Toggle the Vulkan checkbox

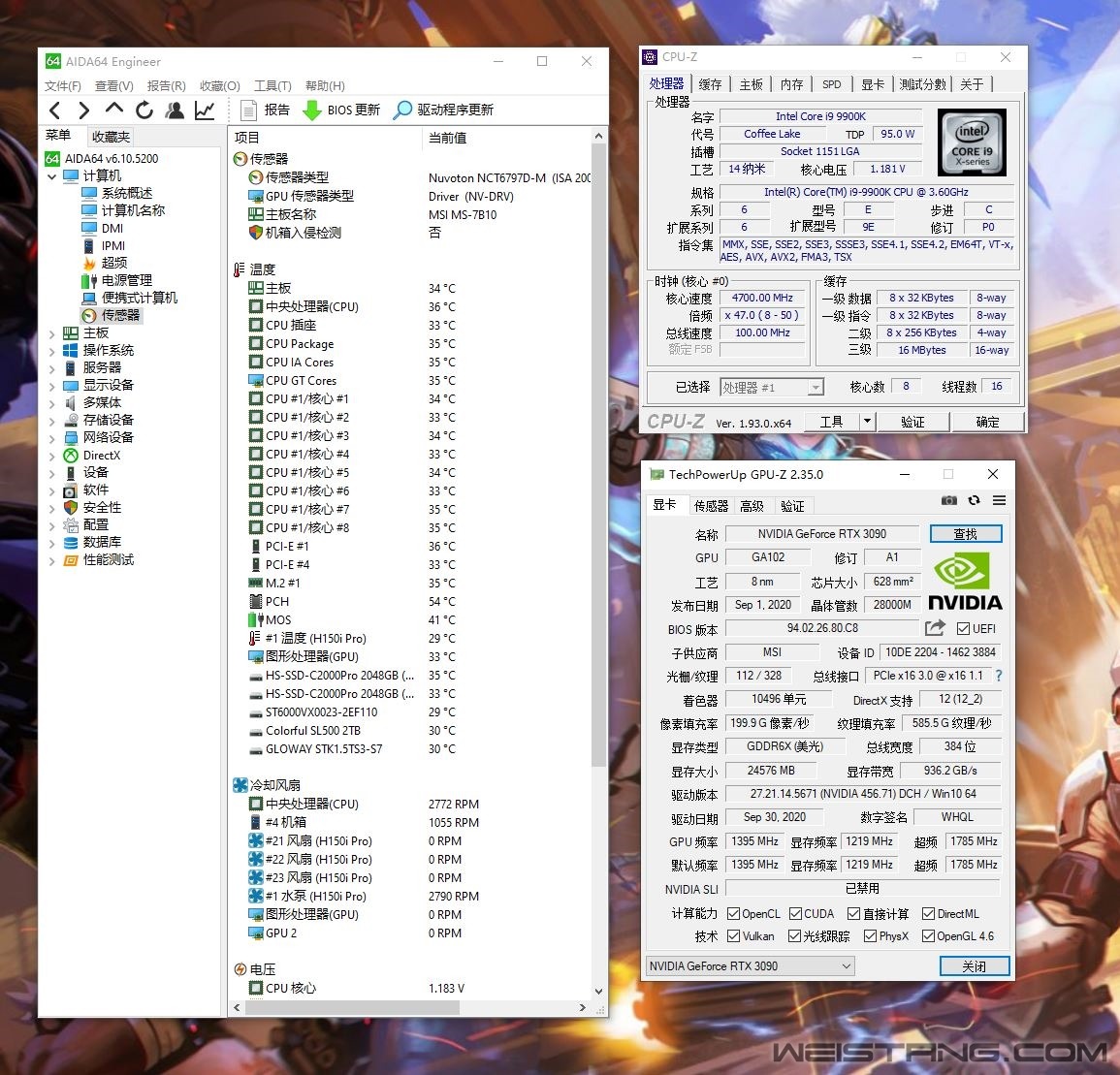click(734, 936)
